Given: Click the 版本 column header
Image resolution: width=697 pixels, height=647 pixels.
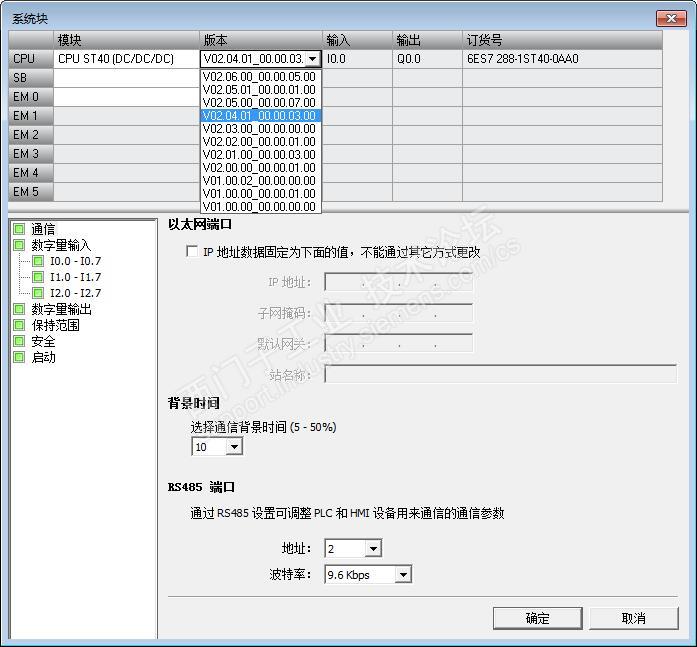Looking at the screenshot, I should coord(260,40).
